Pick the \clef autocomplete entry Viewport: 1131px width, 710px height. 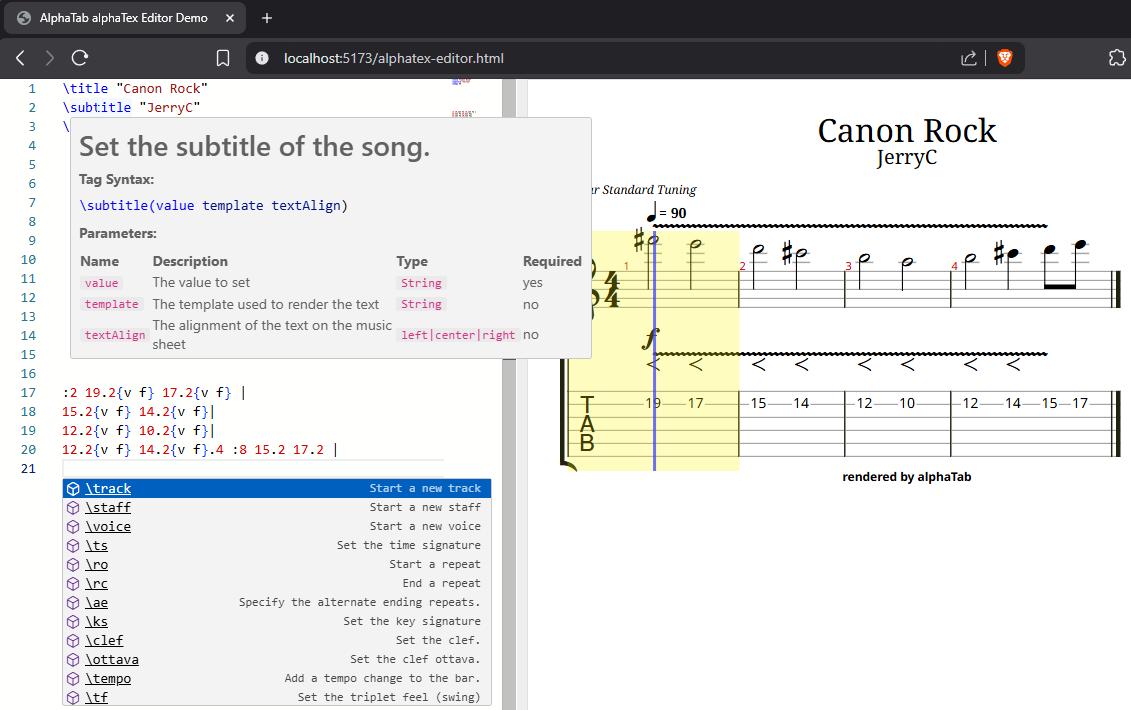pyautogui.click(x=104, y=641)
